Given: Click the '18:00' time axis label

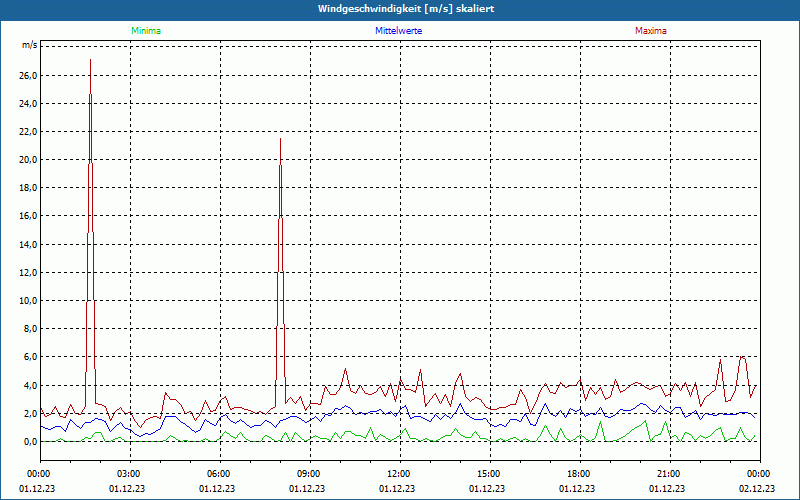Looking at the screenshot, I should pyautogui.click(x=580, y=474).
